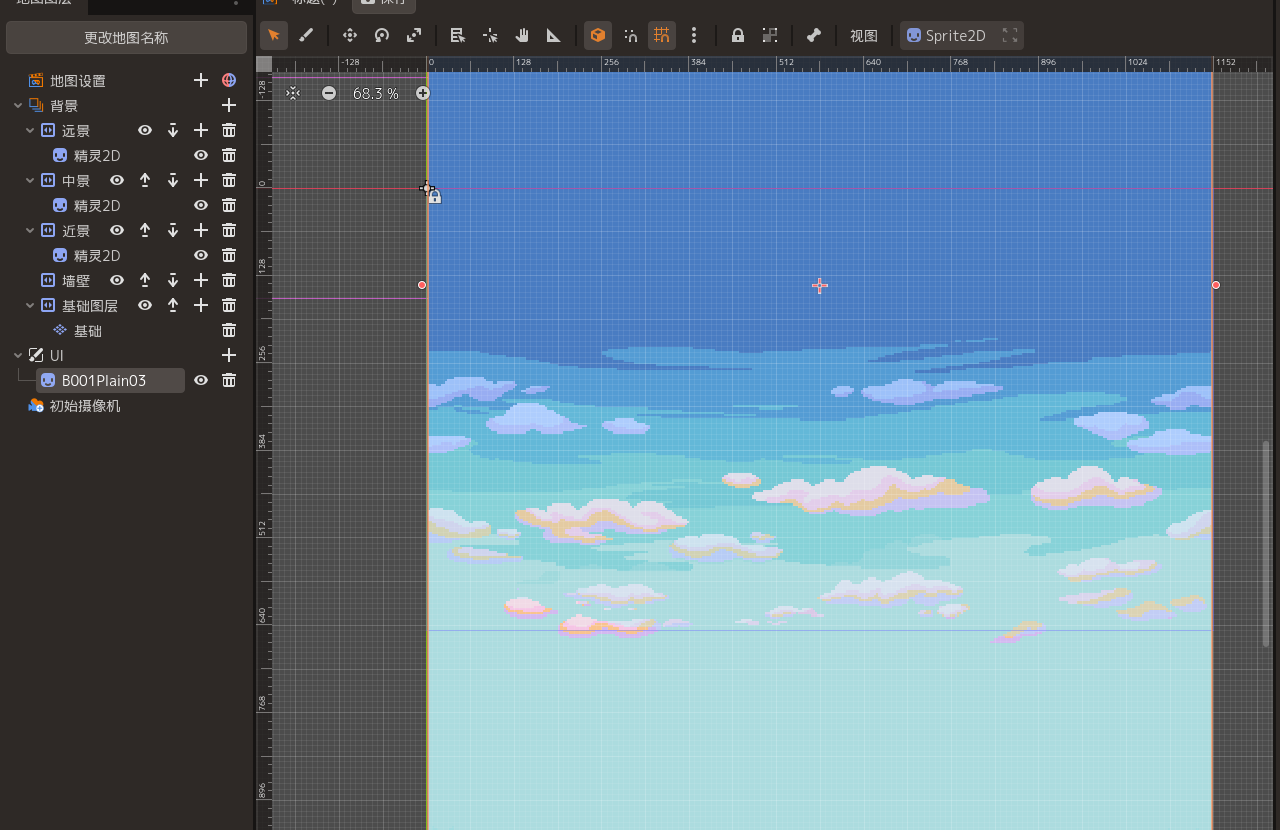The image size is (1280, 830).
Task: Delete the 基础 tile layer
Action: click(x=229, y=330)
